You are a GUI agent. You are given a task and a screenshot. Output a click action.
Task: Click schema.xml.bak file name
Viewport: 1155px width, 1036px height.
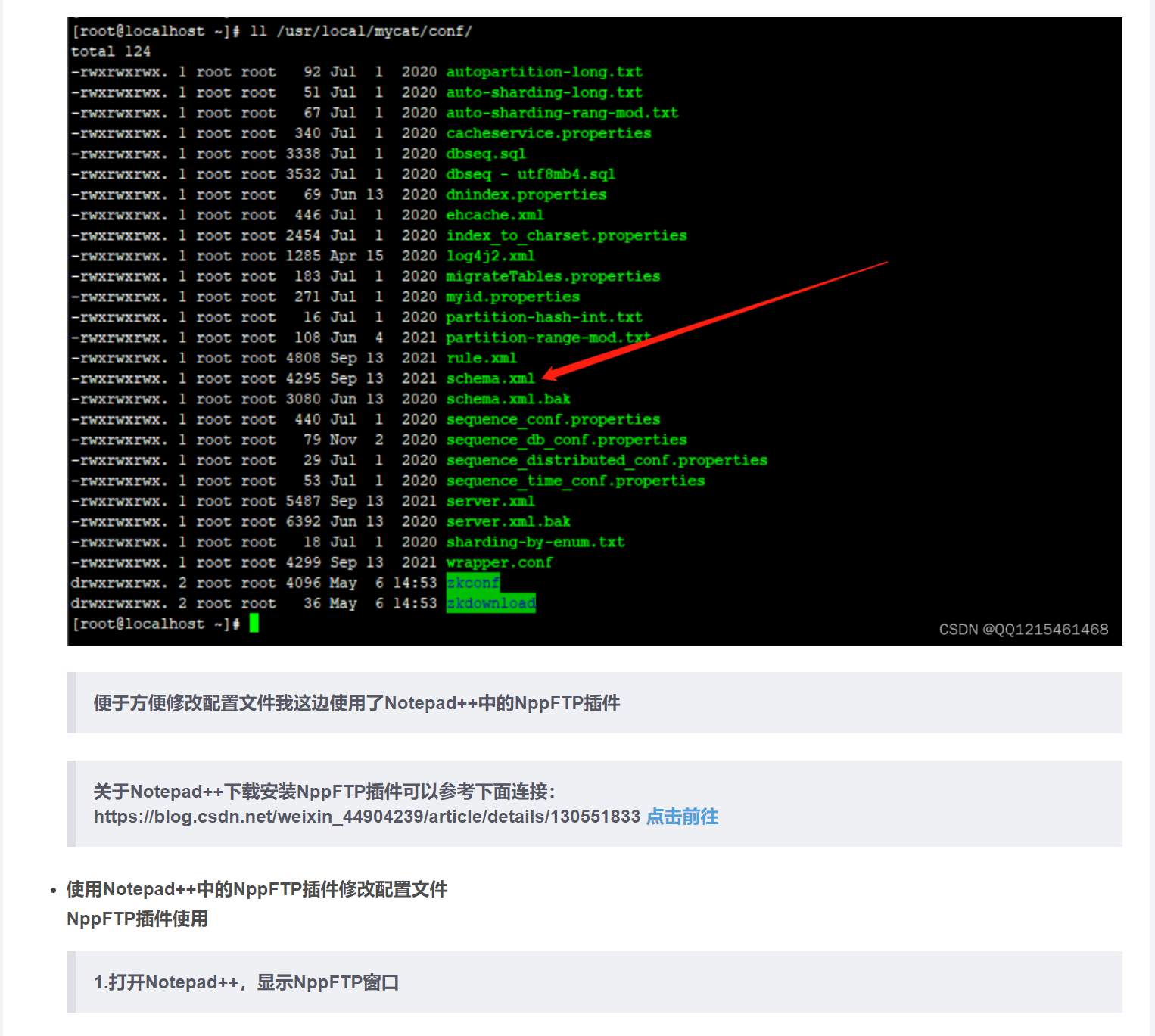tap(508, 399)
